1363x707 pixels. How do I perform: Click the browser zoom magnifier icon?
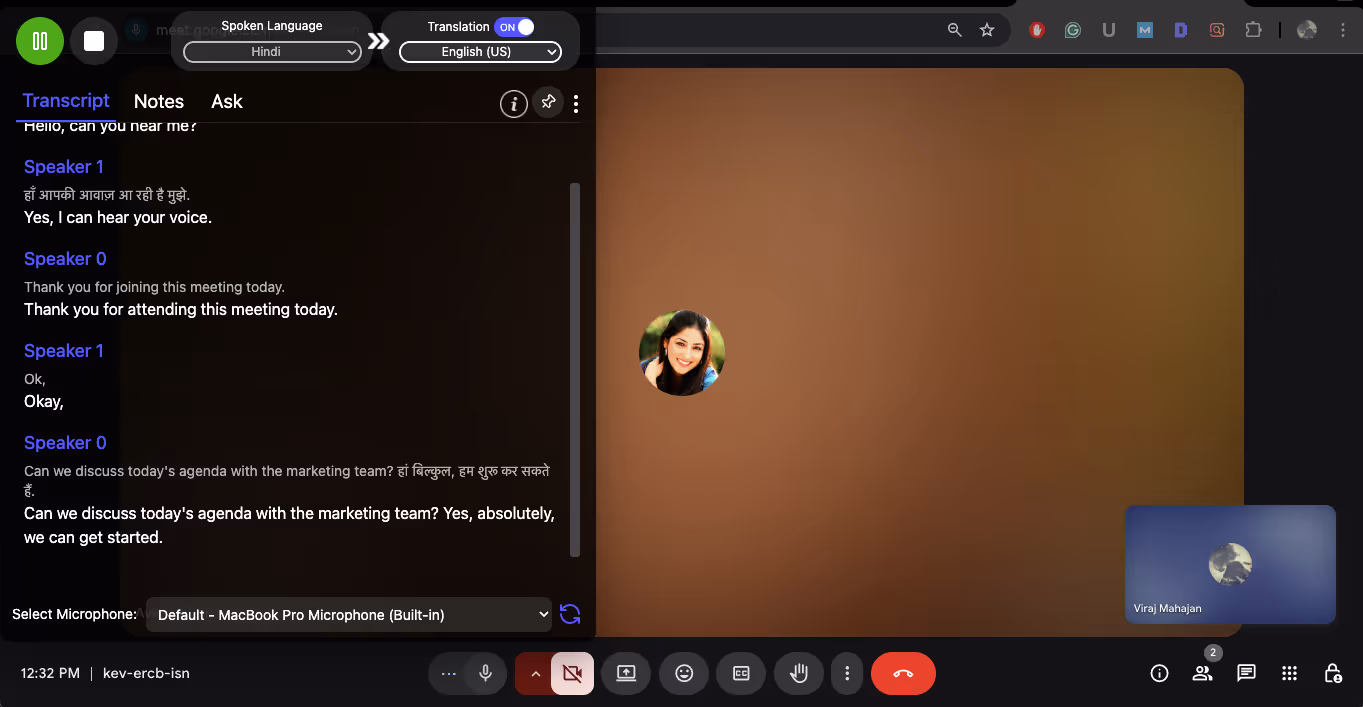click(x=955, y=30)
